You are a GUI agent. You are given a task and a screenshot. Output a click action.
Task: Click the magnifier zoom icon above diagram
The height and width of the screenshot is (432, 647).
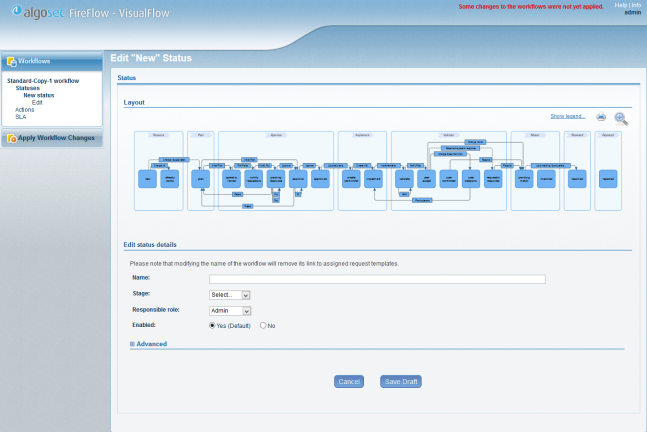click(x=621, y=117)
